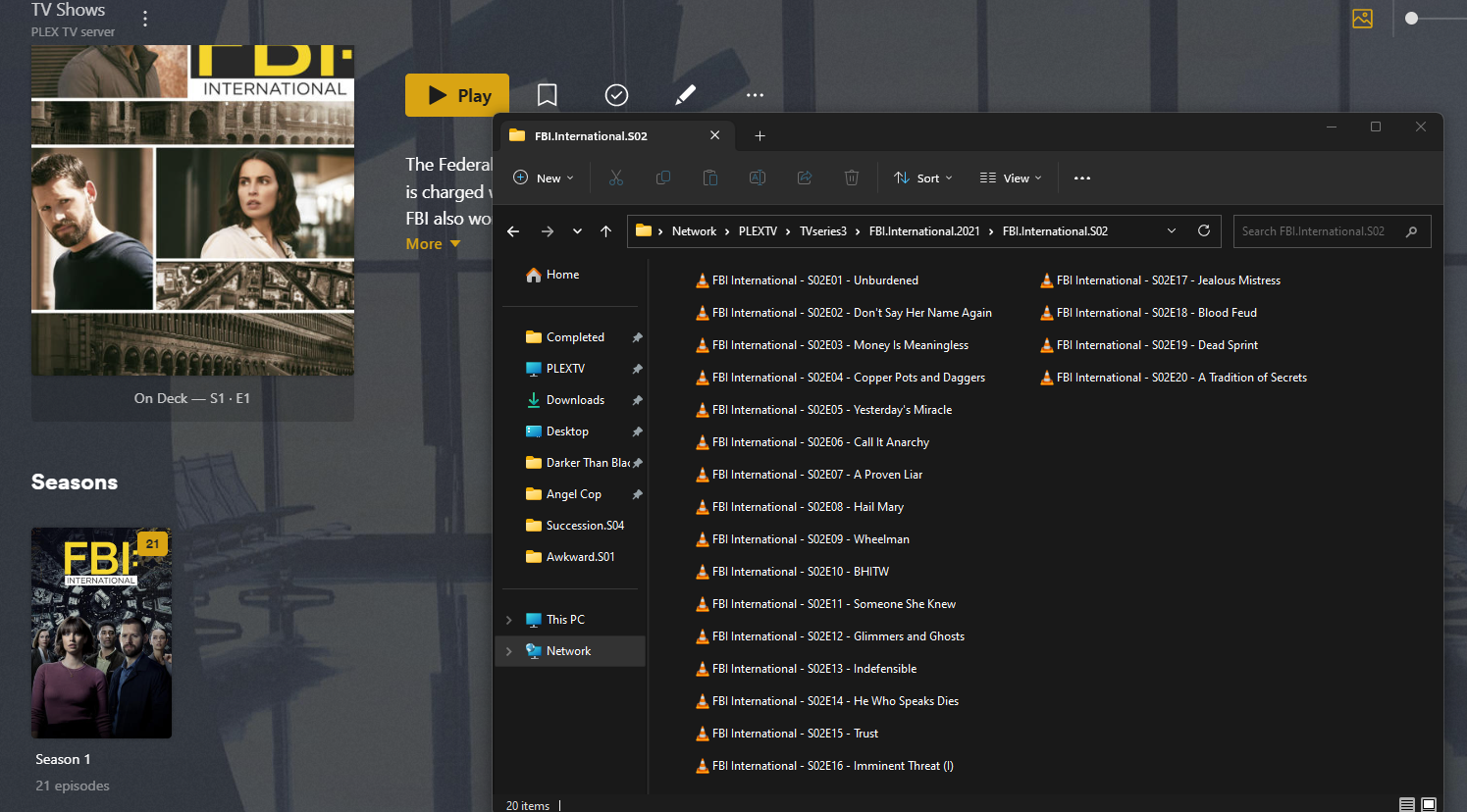This screenshot has height=812, width=1467.
Task: Select the FBI.International.S02 tab
Action: pos(615,135)
